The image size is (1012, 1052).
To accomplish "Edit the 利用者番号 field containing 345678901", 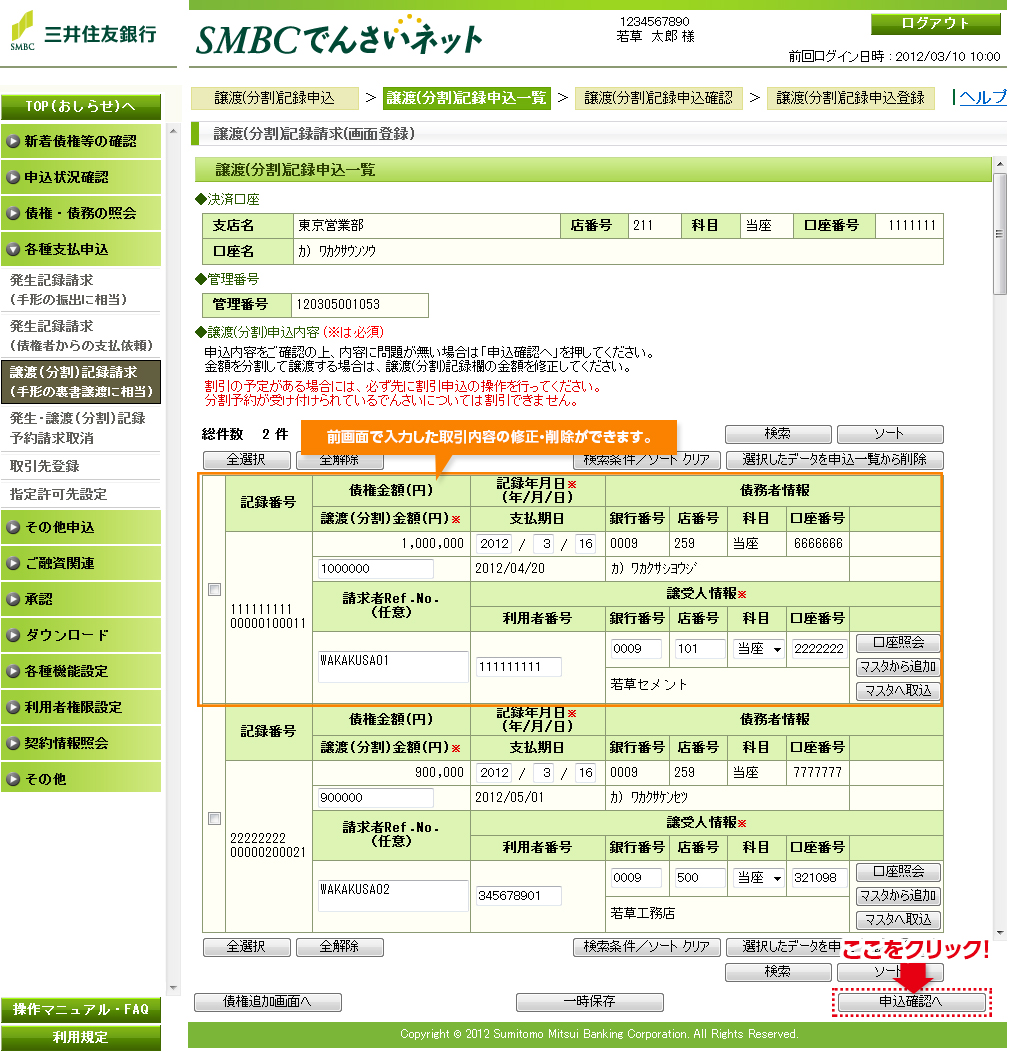I will pyautogui.click(x=519, y=896).
